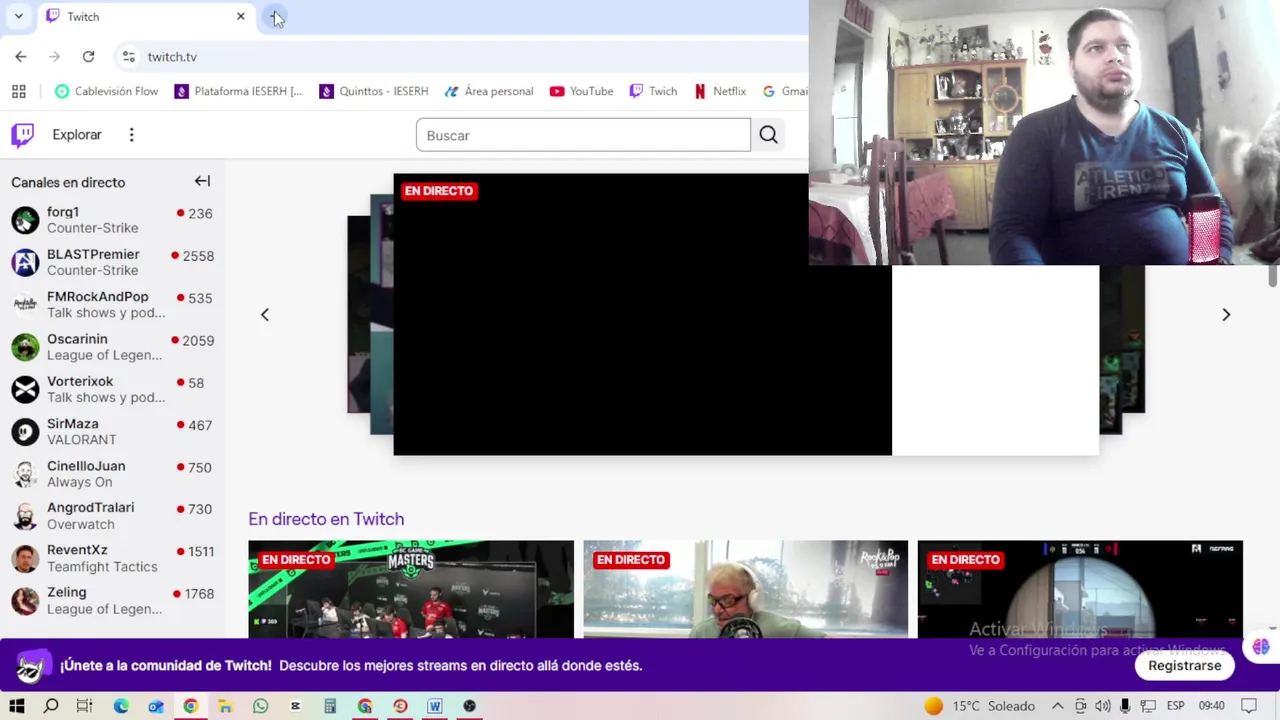Open the three-dot more menu beside Explorar
Image resolution: width=1280 pixels, height=720 pixels.
pos(131,135)
